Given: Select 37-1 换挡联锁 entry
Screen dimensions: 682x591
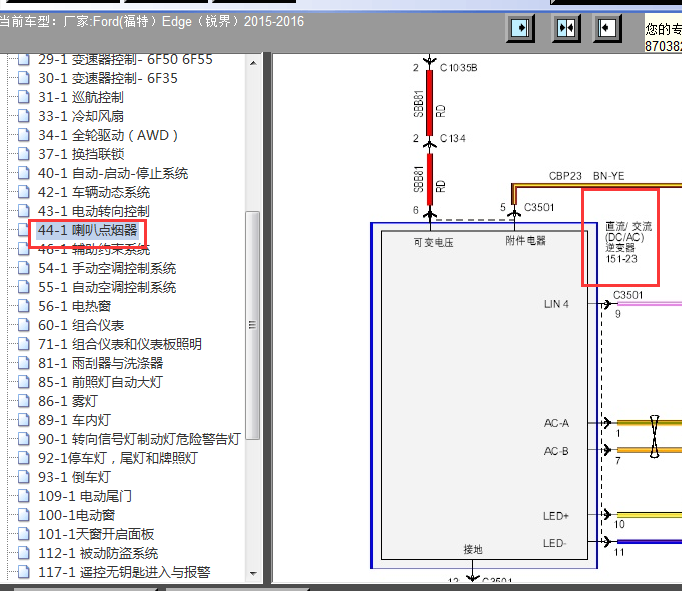Looking at the screenshot, I should [x=81, y=154].
